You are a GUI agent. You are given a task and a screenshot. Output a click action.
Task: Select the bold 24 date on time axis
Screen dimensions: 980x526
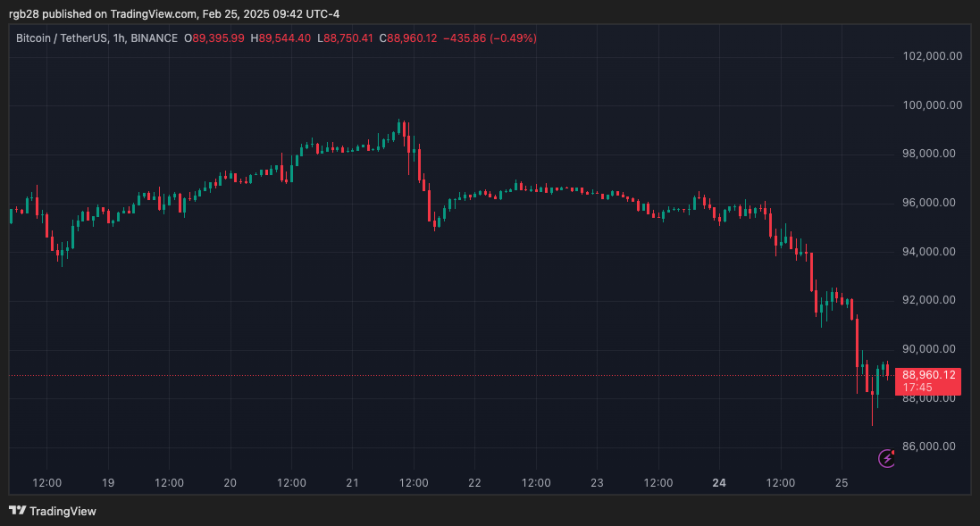point(719,483)
